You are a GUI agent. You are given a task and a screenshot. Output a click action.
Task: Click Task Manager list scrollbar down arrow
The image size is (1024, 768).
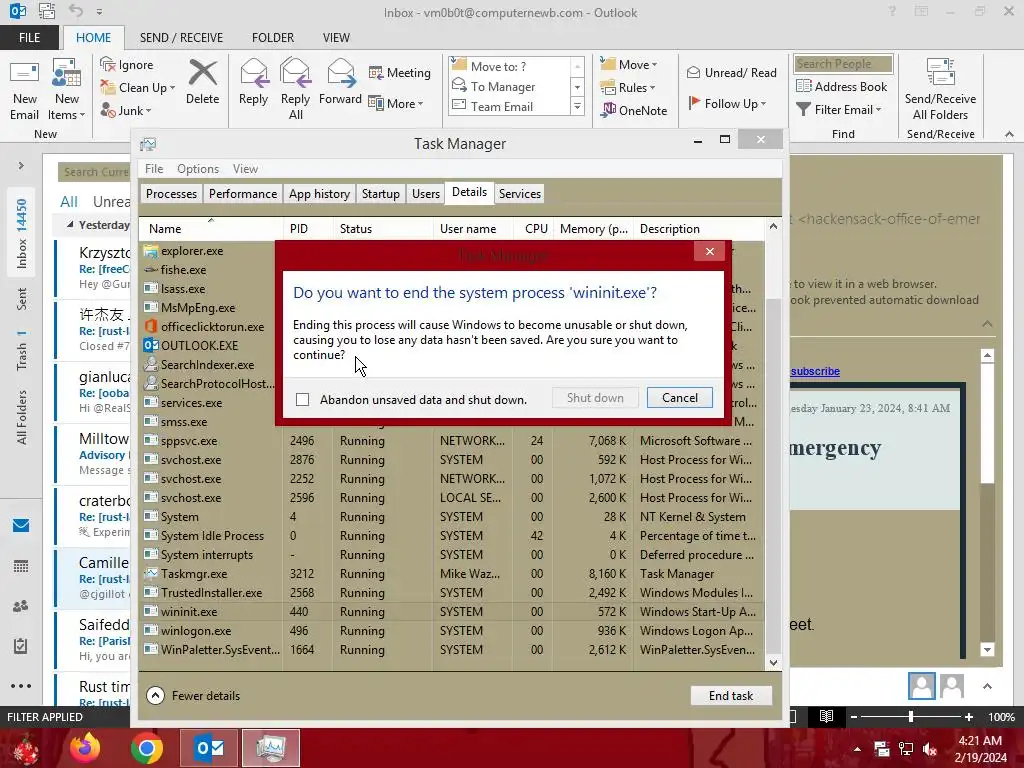point(773,663)
